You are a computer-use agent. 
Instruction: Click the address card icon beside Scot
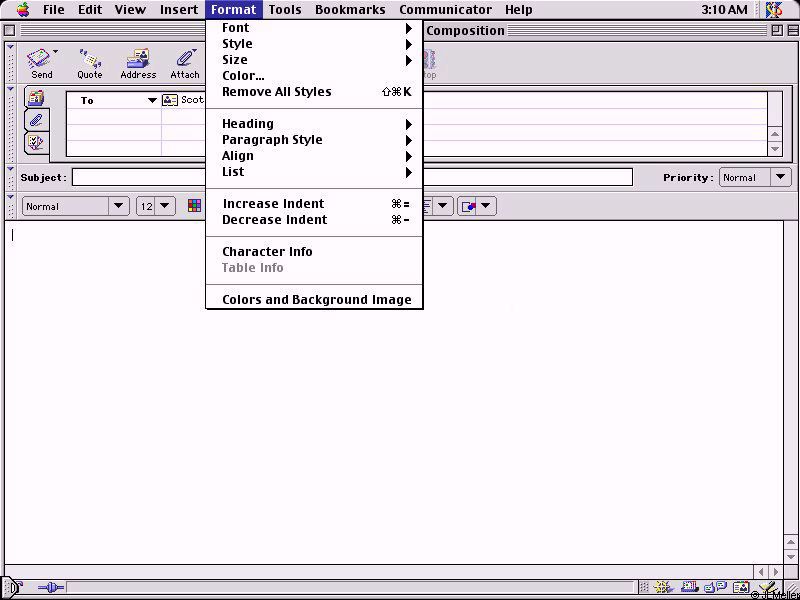[170, 100]
